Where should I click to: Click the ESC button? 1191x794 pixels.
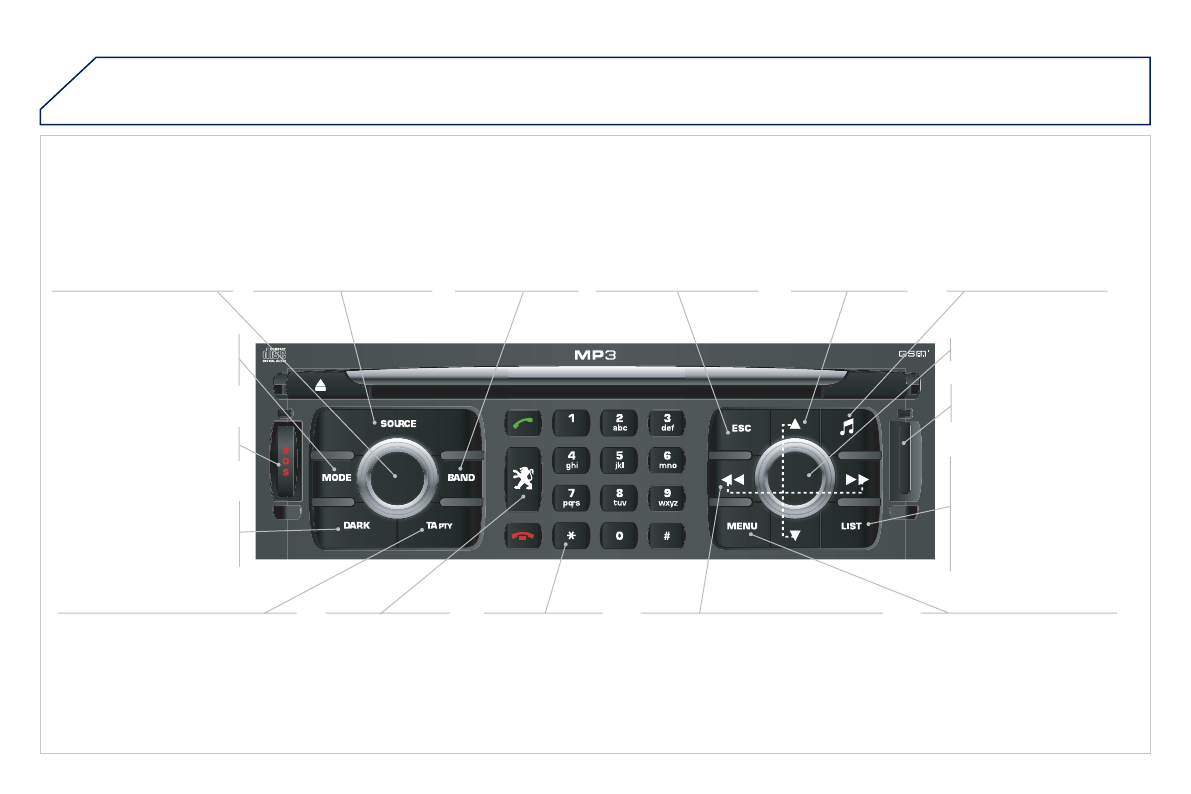[741, 429]
